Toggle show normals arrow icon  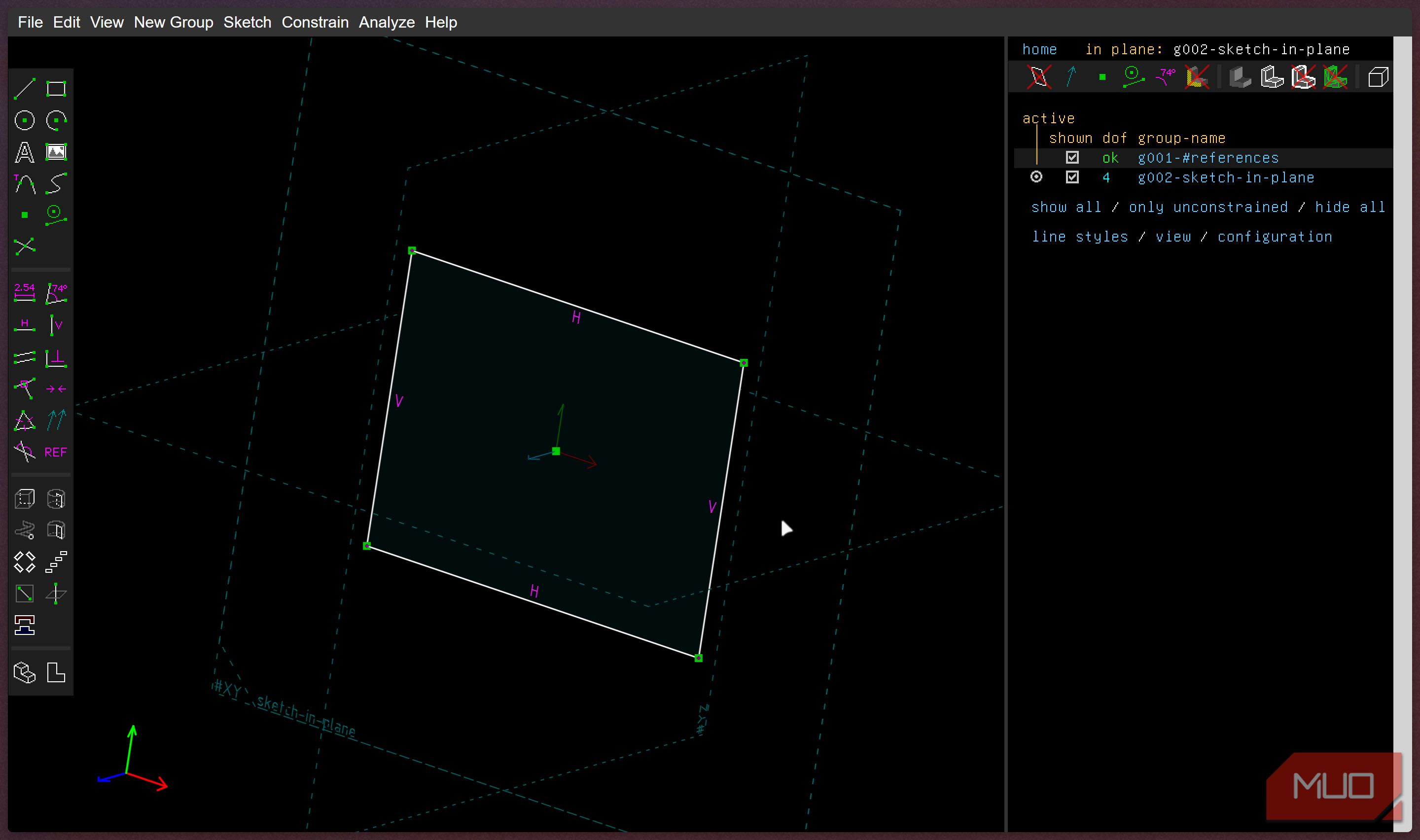point(1071,77)
